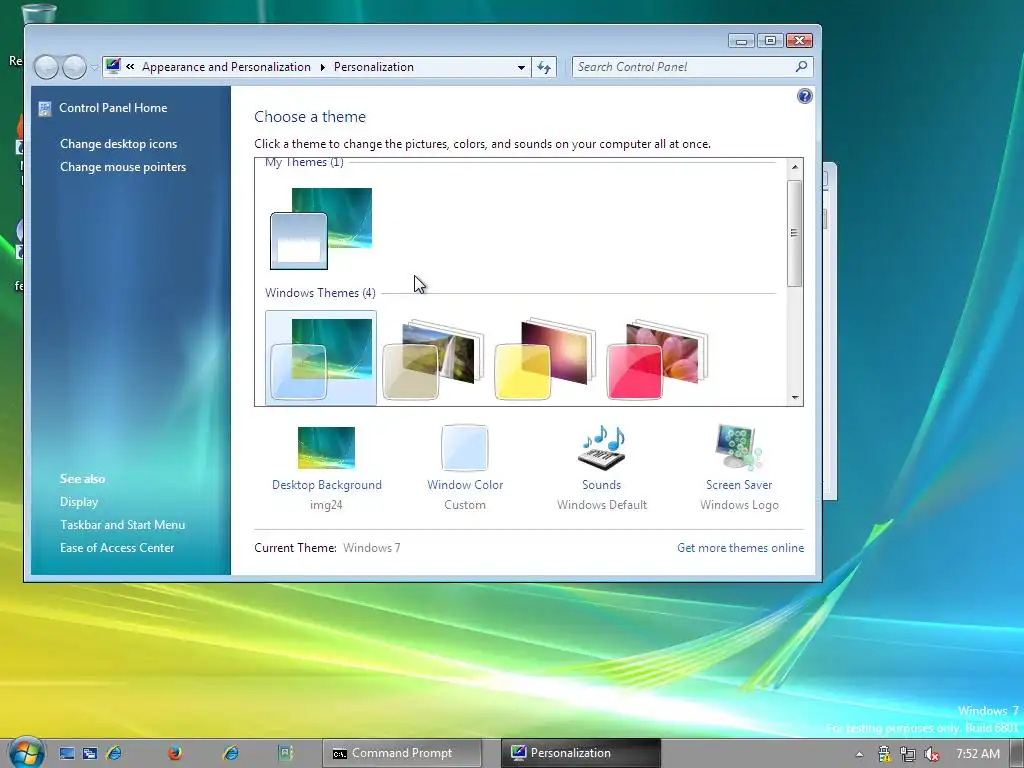
Task: Click the network tray icon
Action: tap(908, 754)
